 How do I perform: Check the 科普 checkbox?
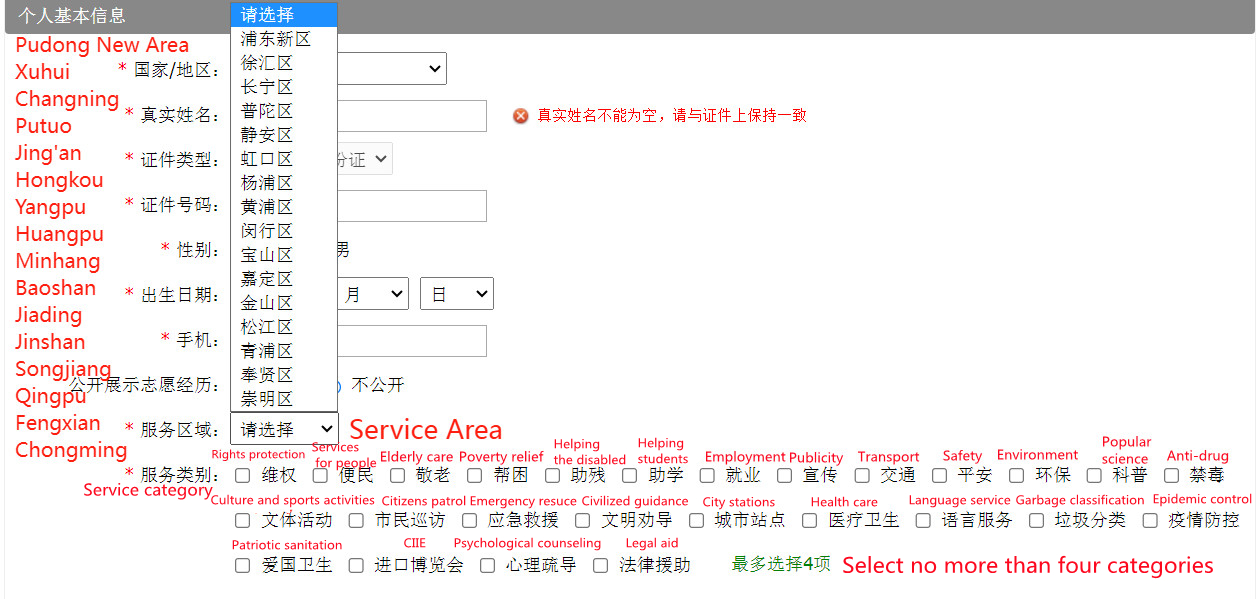1094,475
